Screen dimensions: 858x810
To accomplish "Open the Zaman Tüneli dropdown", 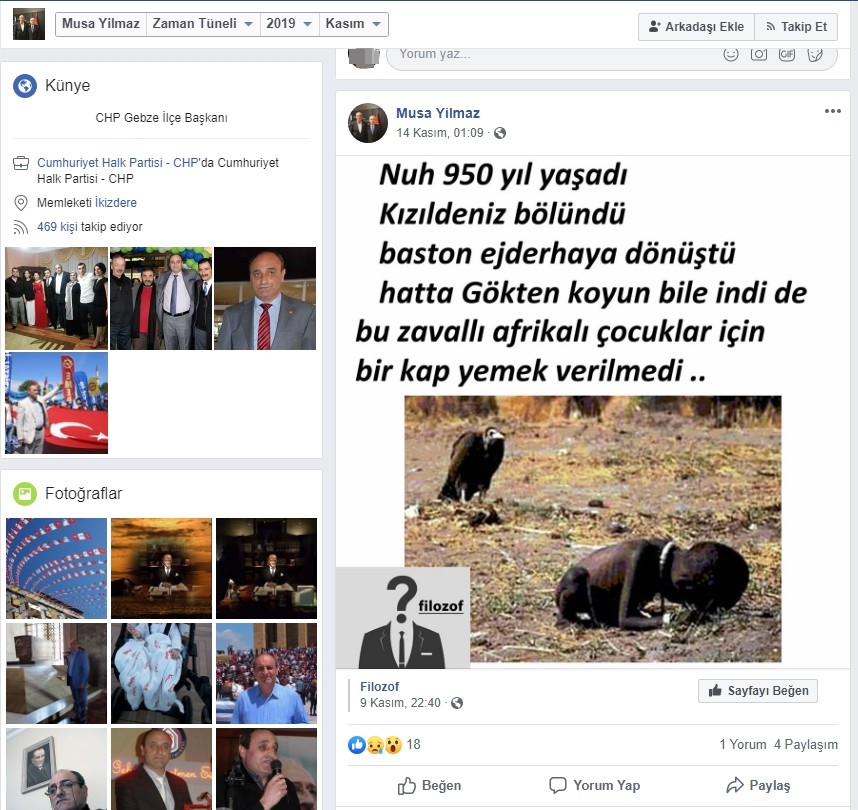I will point(202,25).
